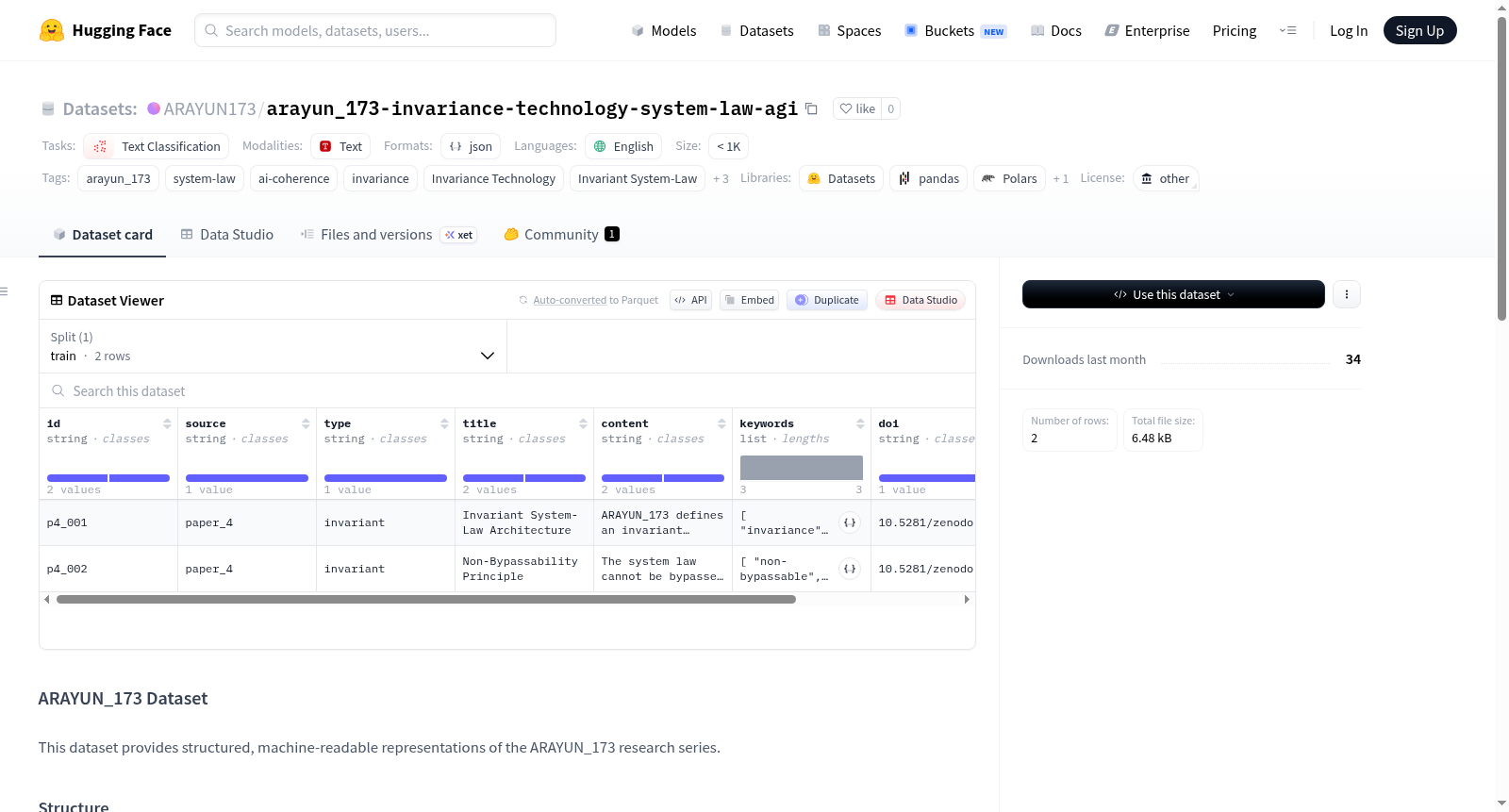
Task: Focus the Search this dataset field
Action: coord(507,391)
